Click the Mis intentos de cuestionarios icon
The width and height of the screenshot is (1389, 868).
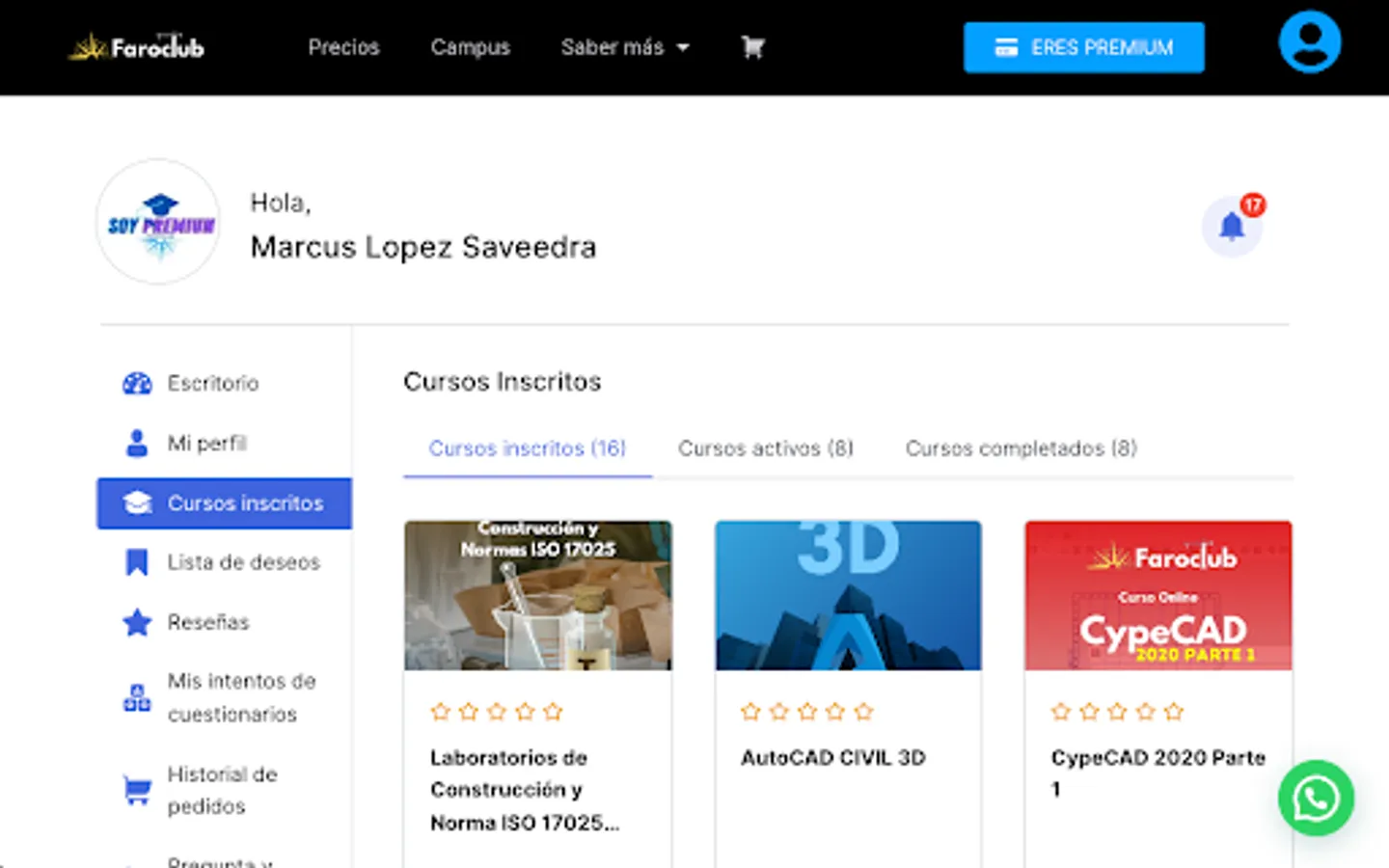point(137,697)
